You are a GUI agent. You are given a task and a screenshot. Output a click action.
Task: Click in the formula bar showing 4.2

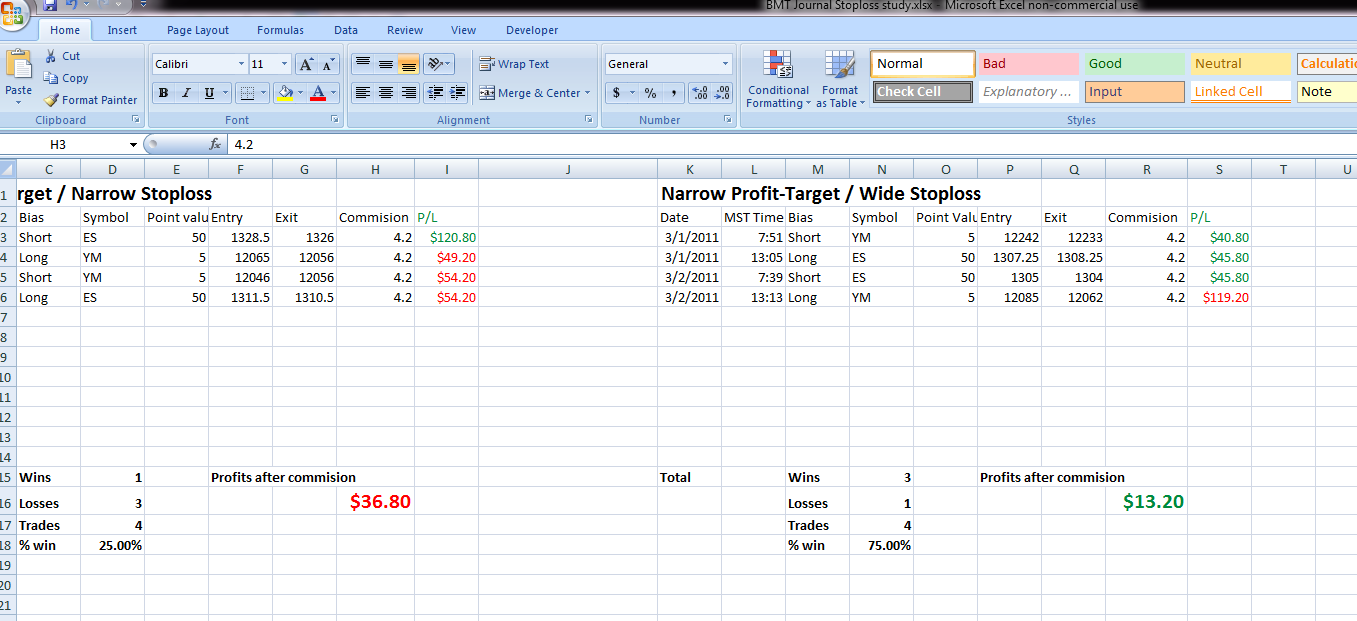pos(790,144)
